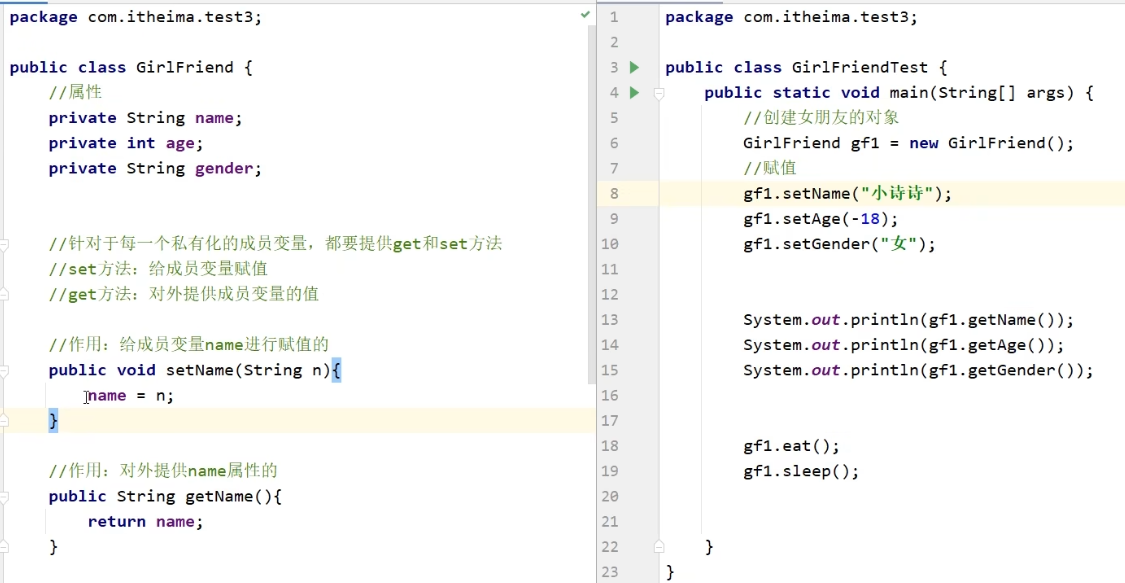Click the '//get方法：对外提供成员变量的值' comment
1125x583 pixels.
pos(183,295)
